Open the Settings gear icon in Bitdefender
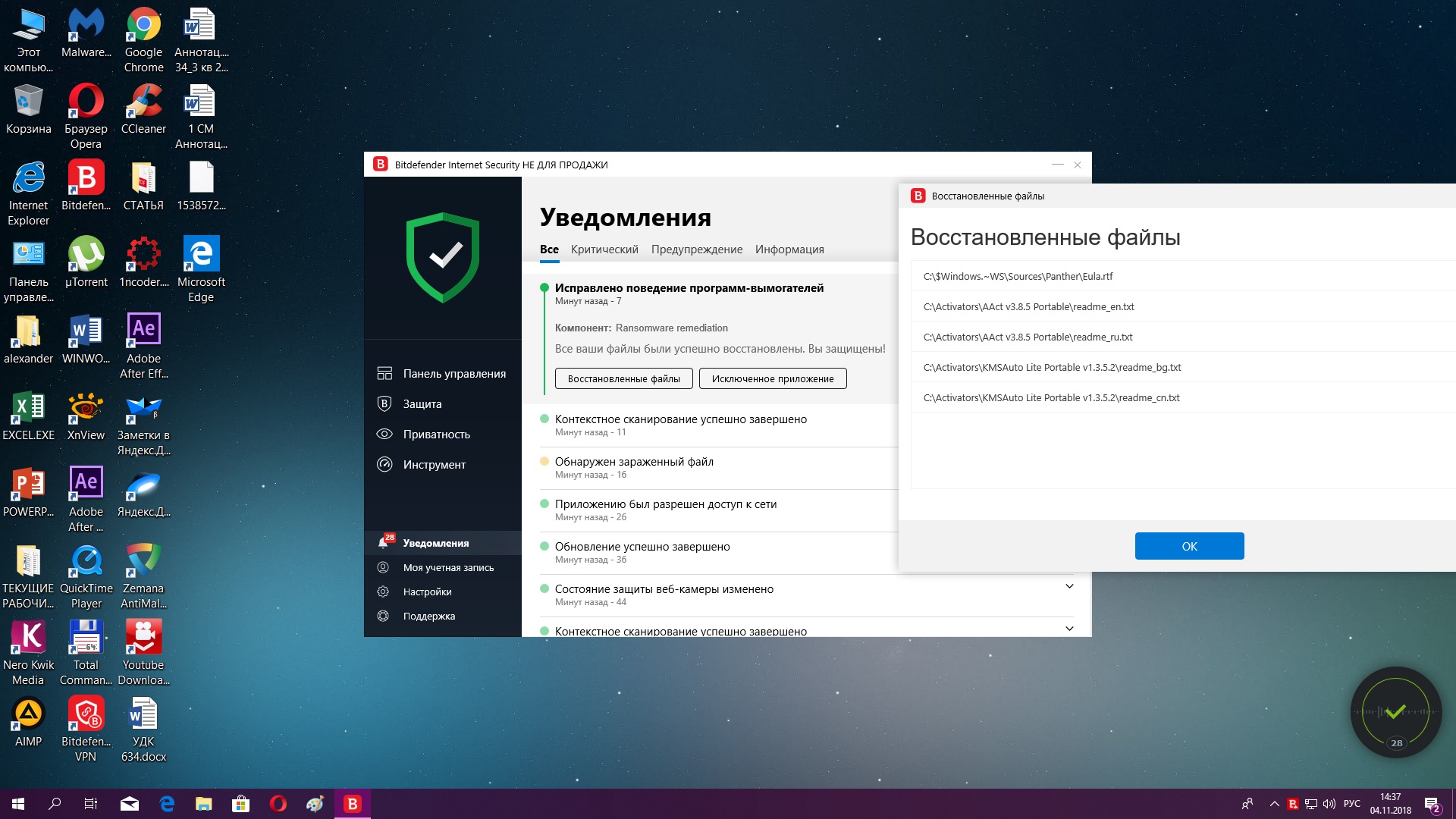 click(x=384, y=591)
